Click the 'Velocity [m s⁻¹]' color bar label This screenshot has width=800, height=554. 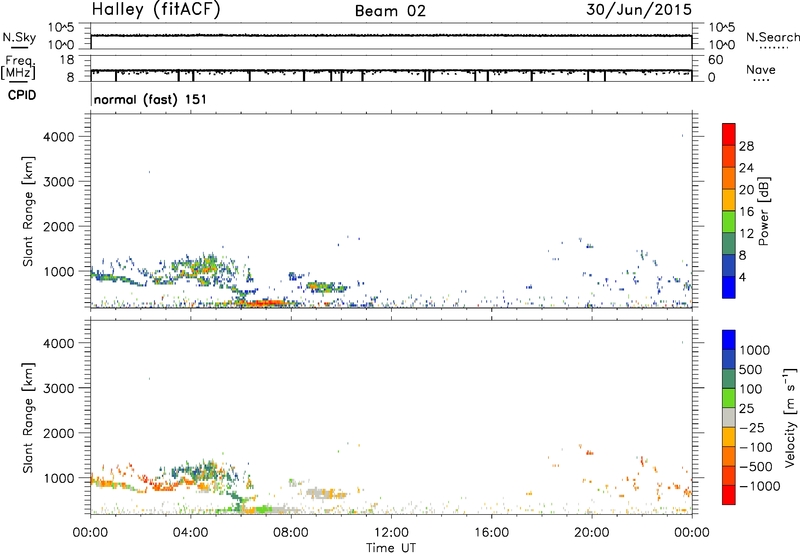pyautogui.click(x=790, y=417)
